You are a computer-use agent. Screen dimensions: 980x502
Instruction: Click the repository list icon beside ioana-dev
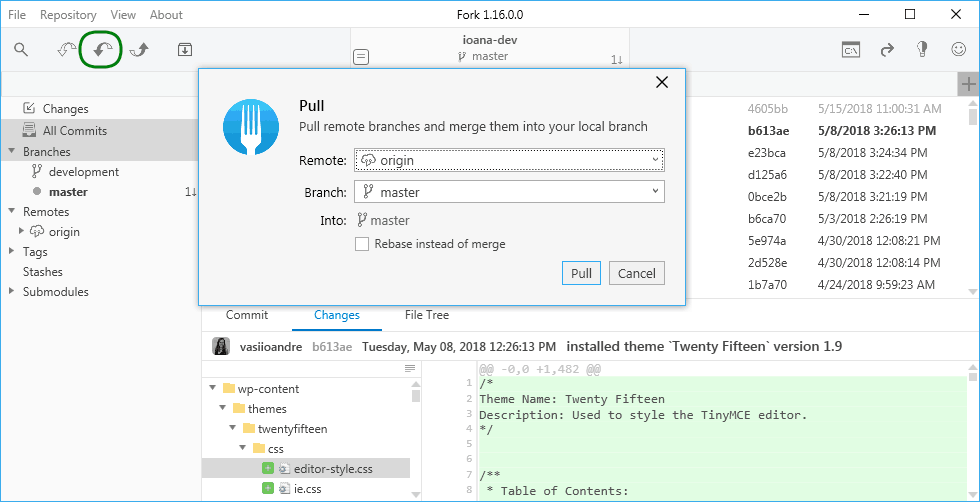pyautogui.click(x=361, y=57)
